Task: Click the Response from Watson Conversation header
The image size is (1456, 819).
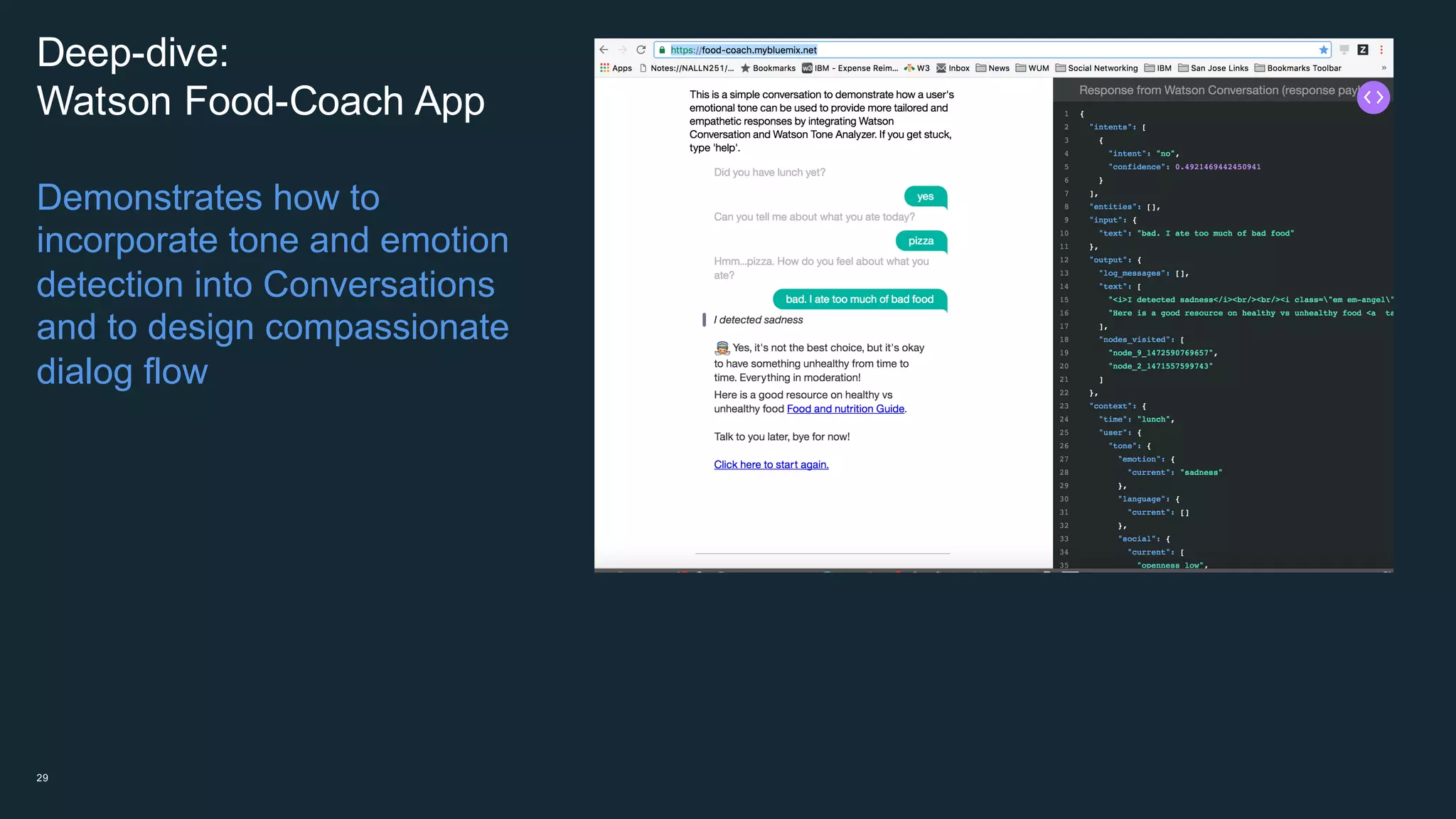Action: pos(1217,90)
